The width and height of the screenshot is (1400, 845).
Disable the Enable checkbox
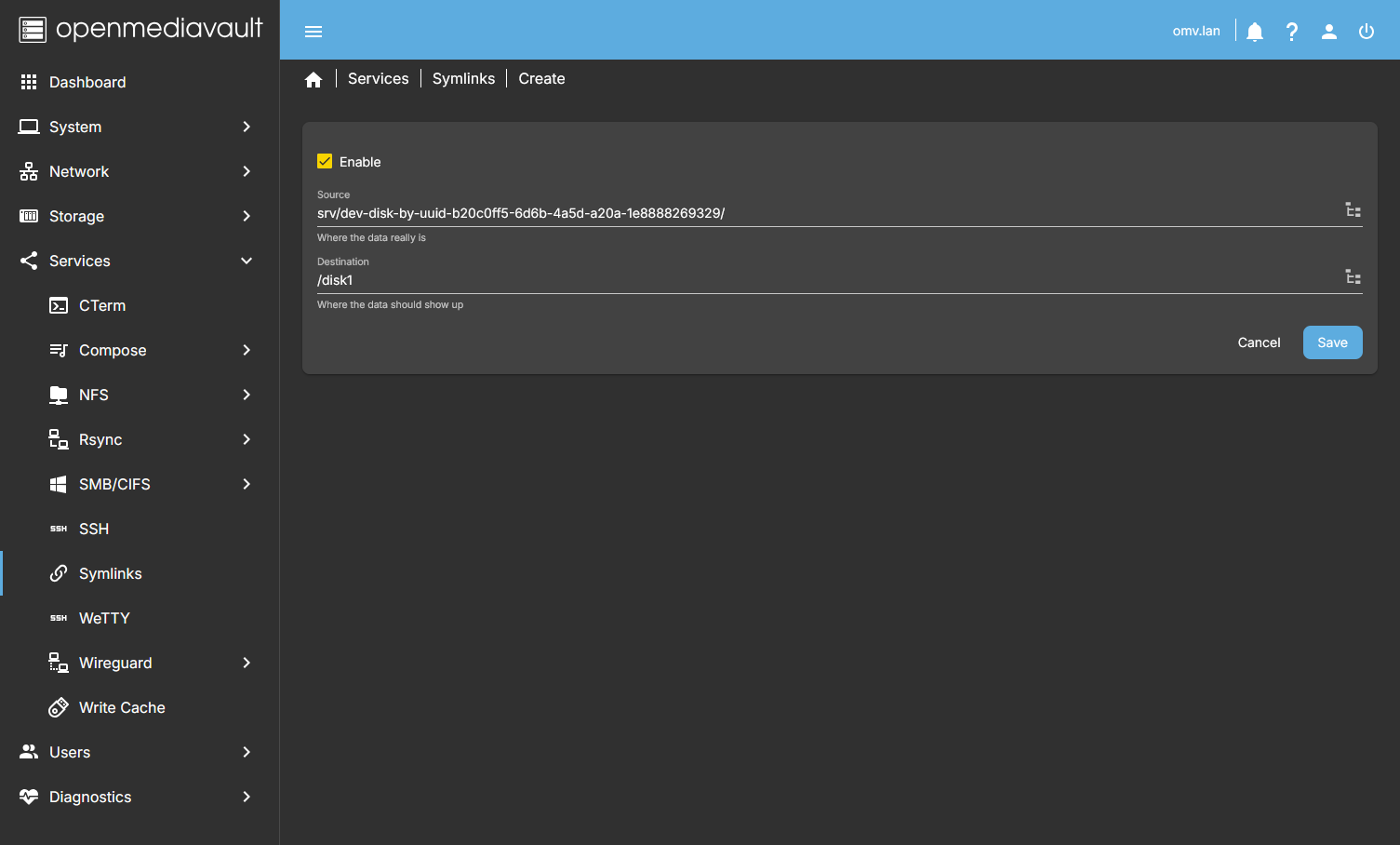tap(325, 160)
